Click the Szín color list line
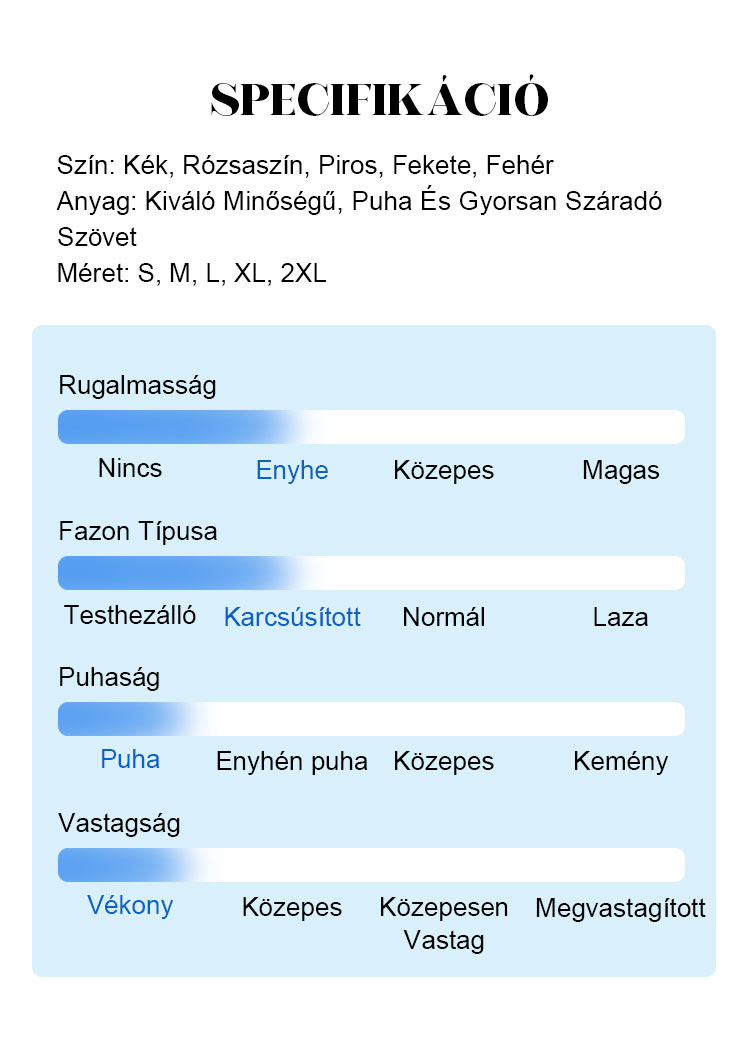Image resolution: width=750 pixels, height=1037 pixels. [305, 165]
